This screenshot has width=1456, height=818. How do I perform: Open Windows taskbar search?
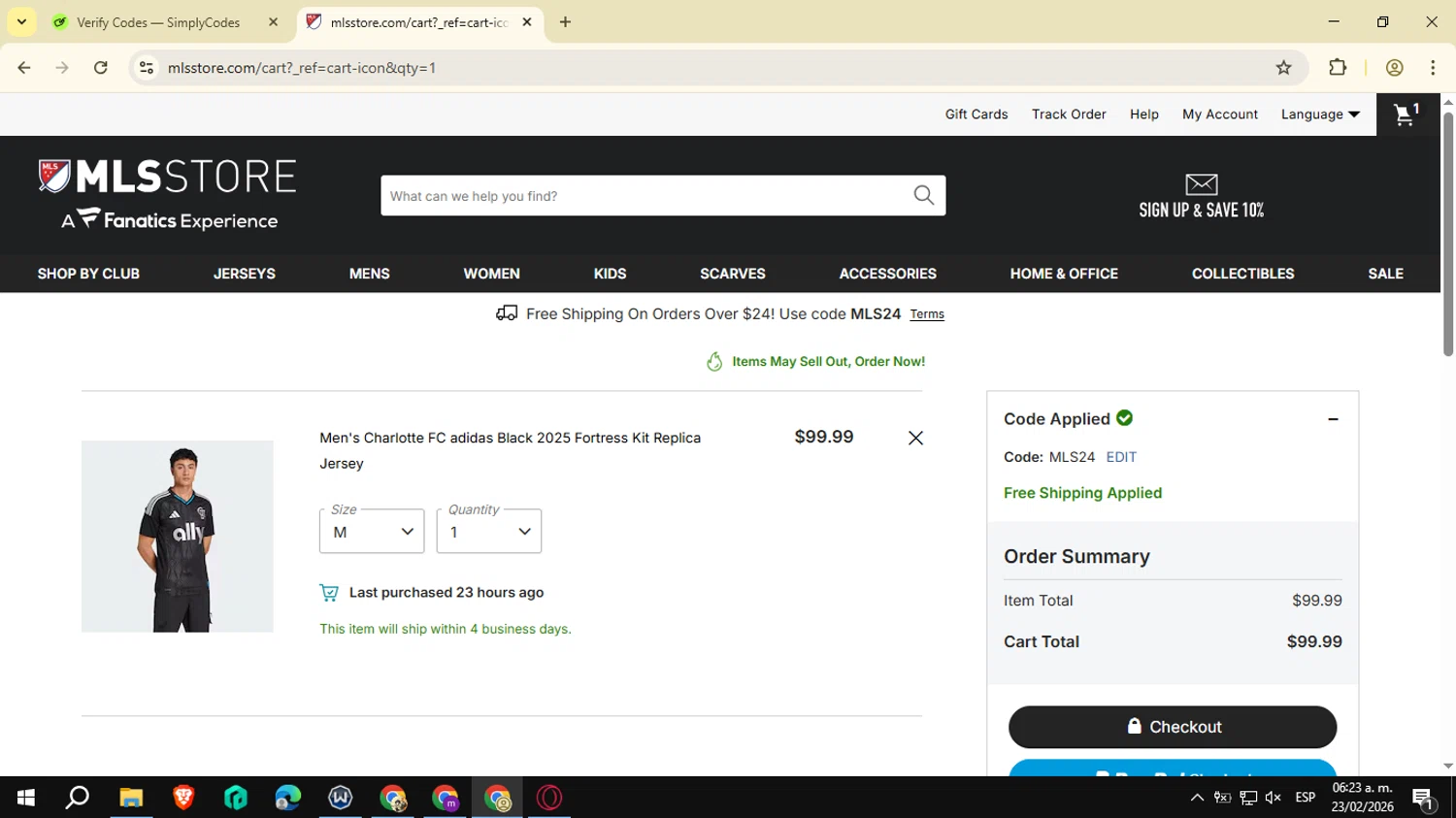[78, 798]
